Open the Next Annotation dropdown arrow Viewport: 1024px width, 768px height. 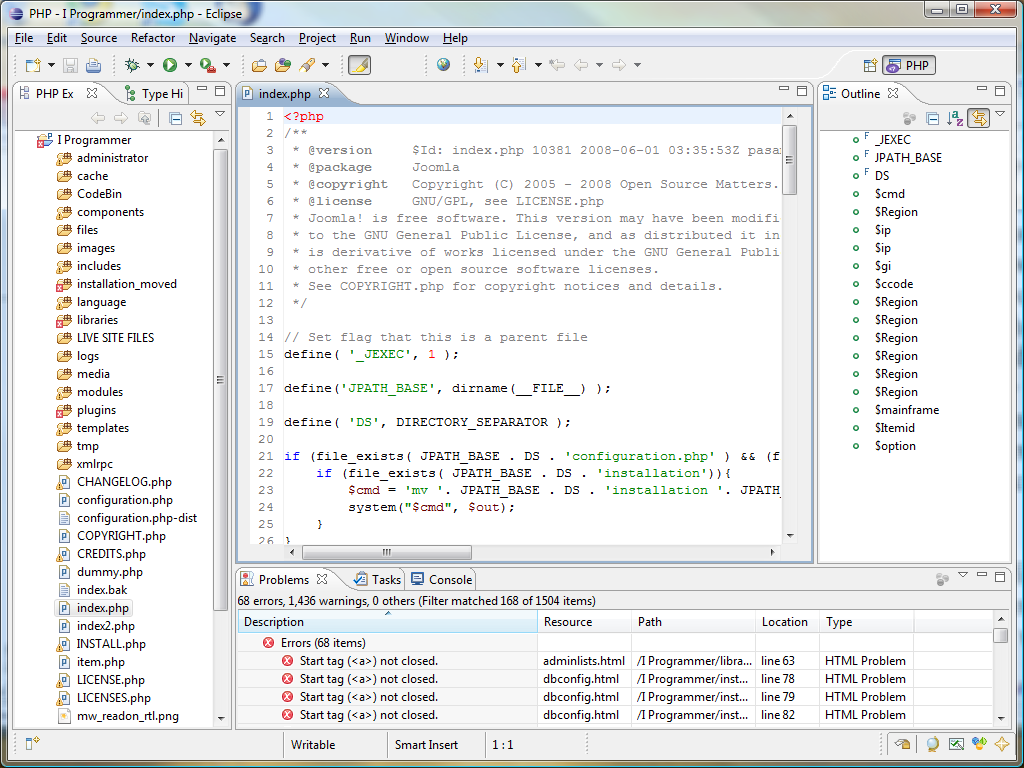pos(500,65)
